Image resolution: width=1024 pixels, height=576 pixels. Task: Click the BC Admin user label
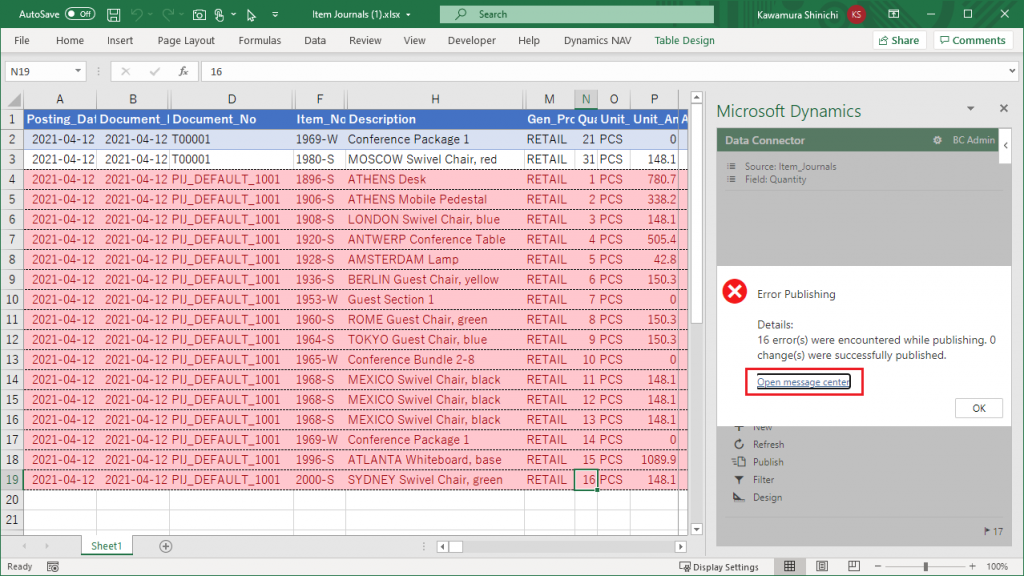[973, 140]
